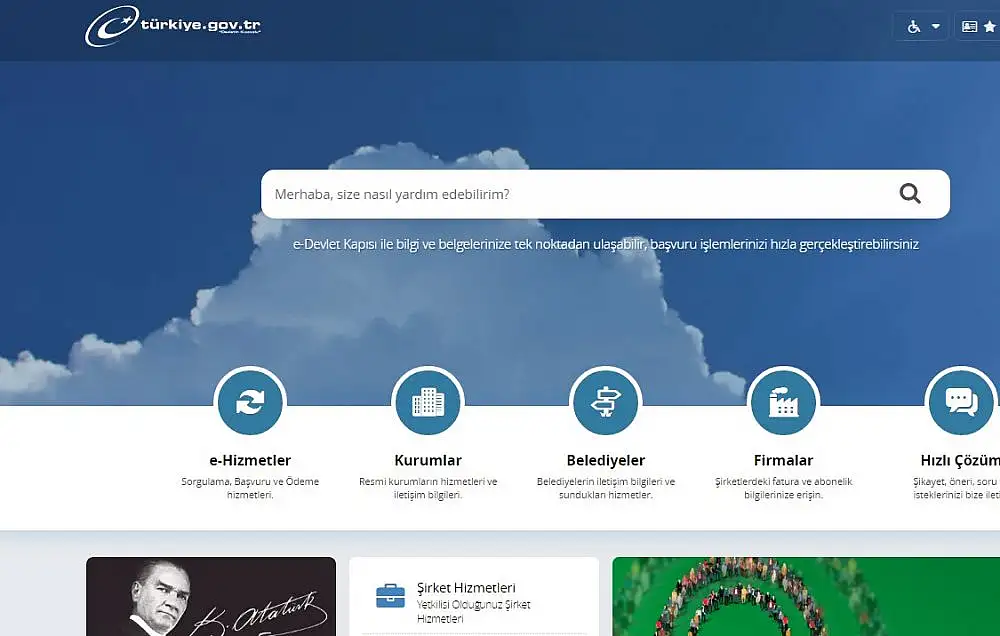Click the türkiye.gov.tr logo
1000x636 pixels.
[x=173, y=26]
